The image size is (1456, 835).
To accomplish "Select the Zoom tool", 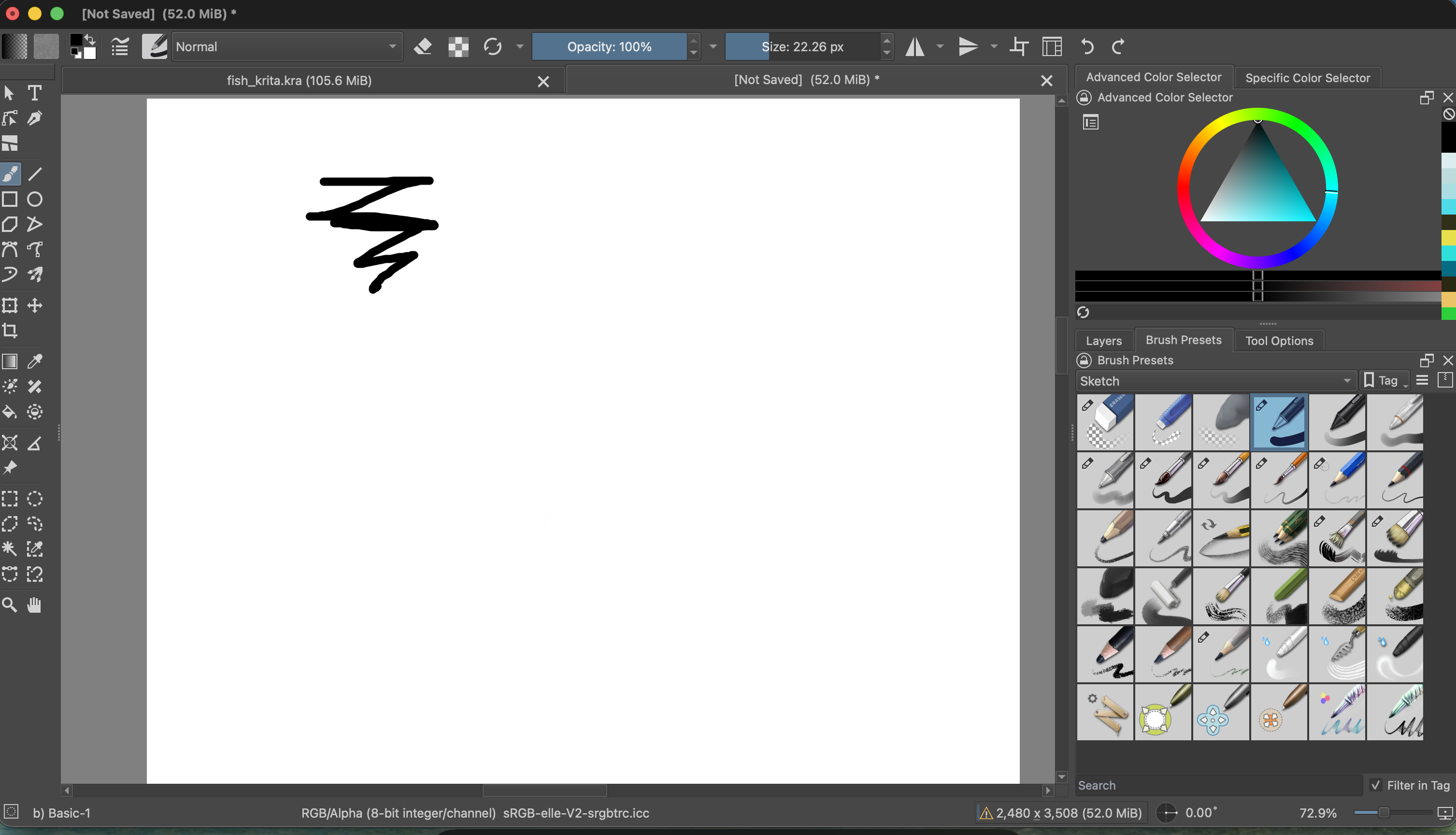I will [x=10, y=605].
